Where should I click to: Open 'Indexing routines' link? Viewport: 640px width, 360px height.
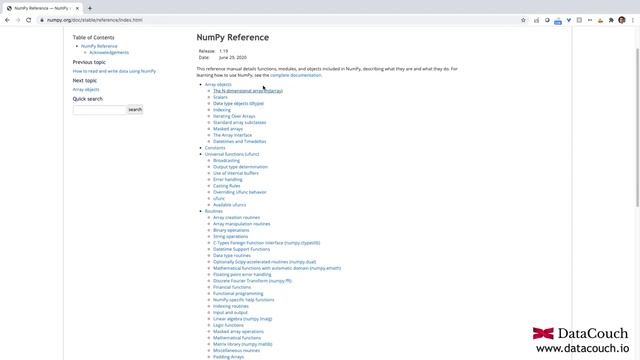click(x=231, y=306)
